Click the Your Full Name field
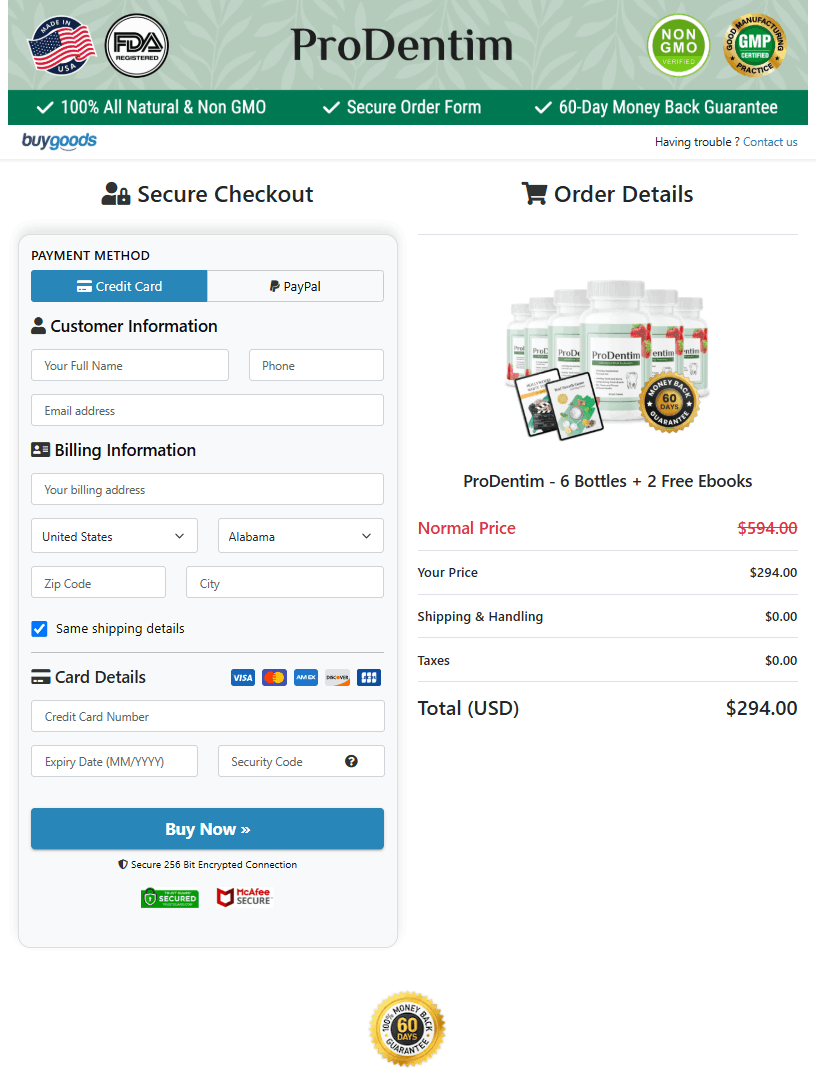This screenshot has width=816, height=1070. pyautogui.click(x=130, y=365)
